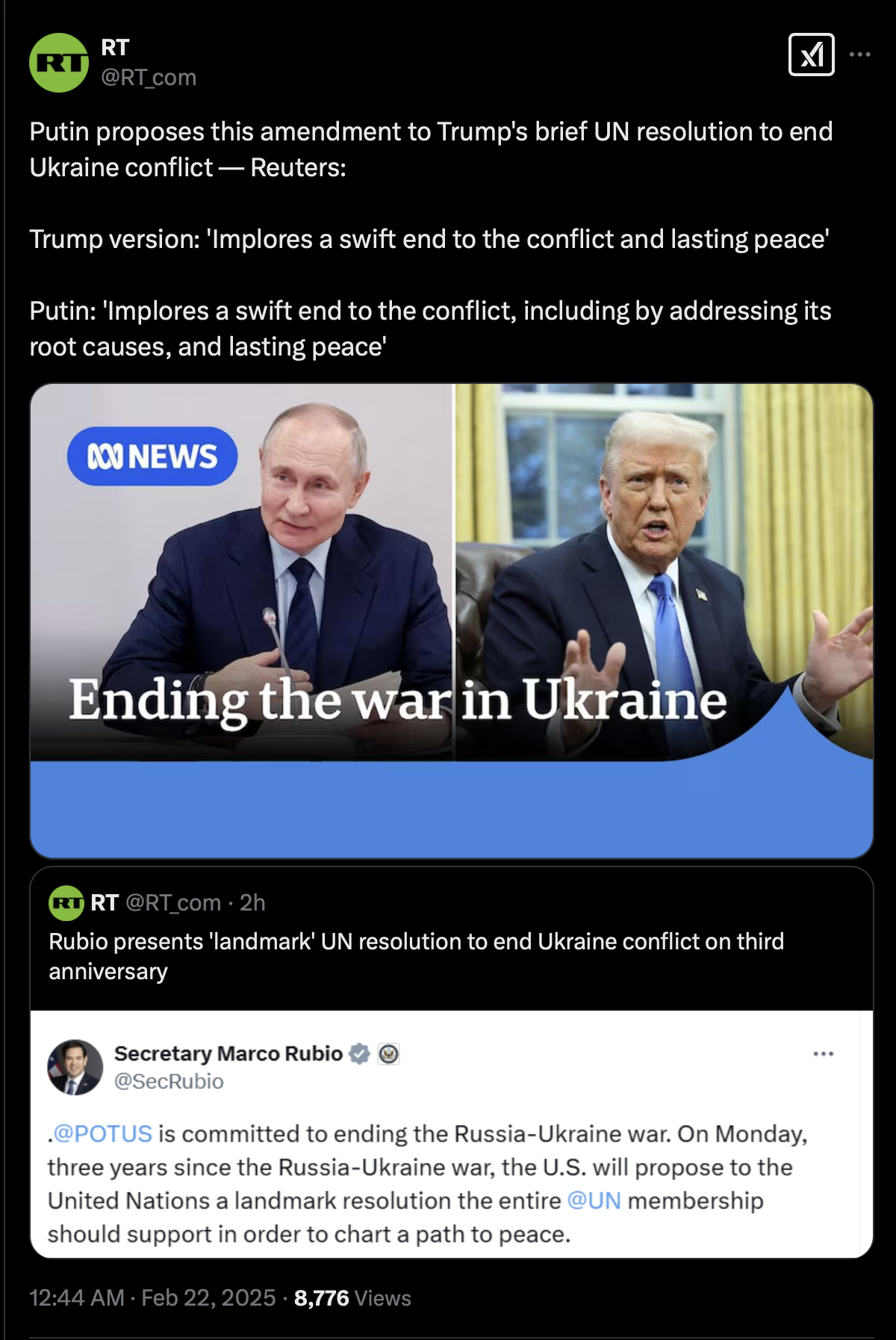Follow the @POTUS mention link
Viewport: 896px width, 1340px height.
pyautogui.click(x=102, y=1134)
